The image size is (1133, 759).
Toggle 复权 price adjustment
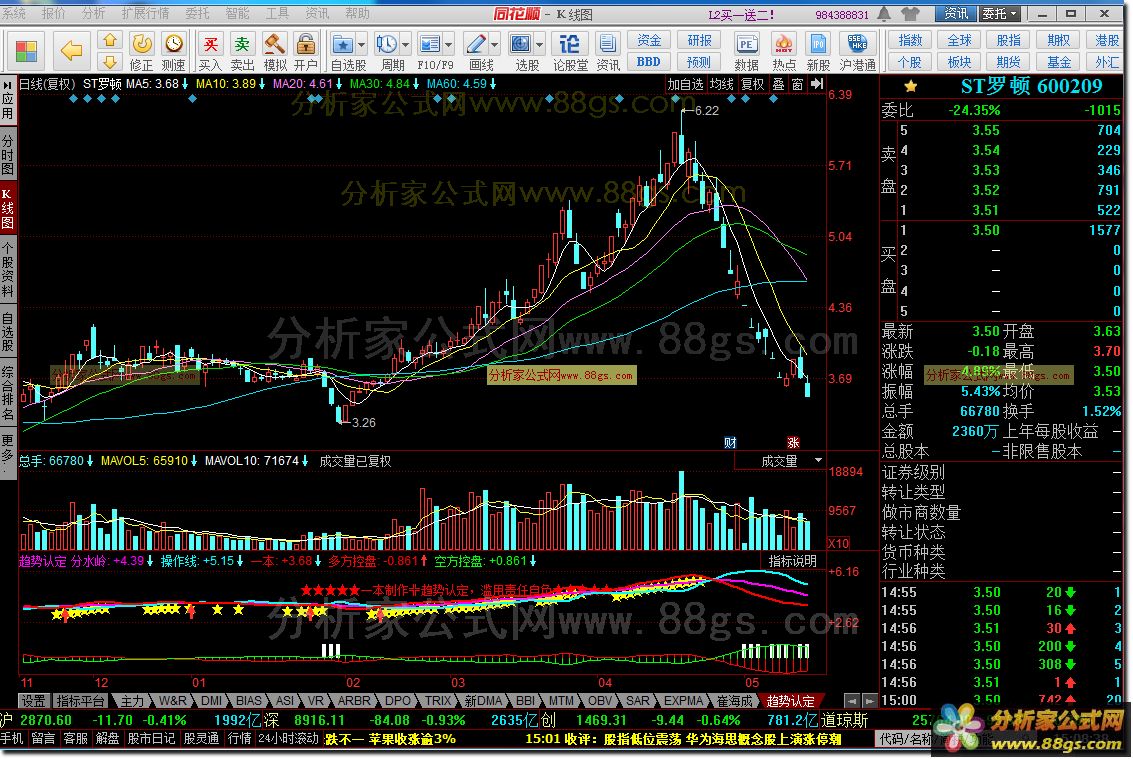pos(753,84)
